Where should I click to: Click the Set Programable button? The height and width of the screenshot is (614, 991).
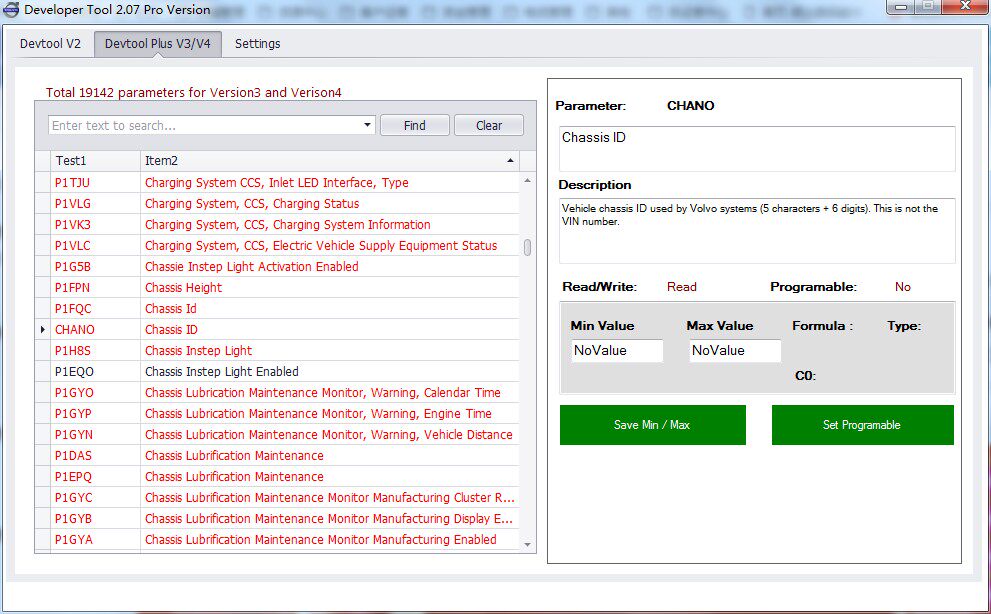pyautogui.click(x=862, y=425)
